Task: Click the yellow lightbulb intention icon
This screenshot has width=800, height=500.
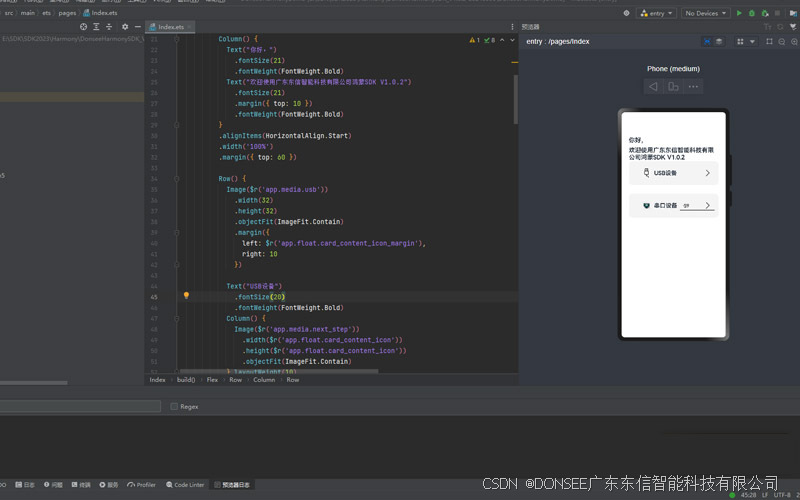Action: (186, 296)
